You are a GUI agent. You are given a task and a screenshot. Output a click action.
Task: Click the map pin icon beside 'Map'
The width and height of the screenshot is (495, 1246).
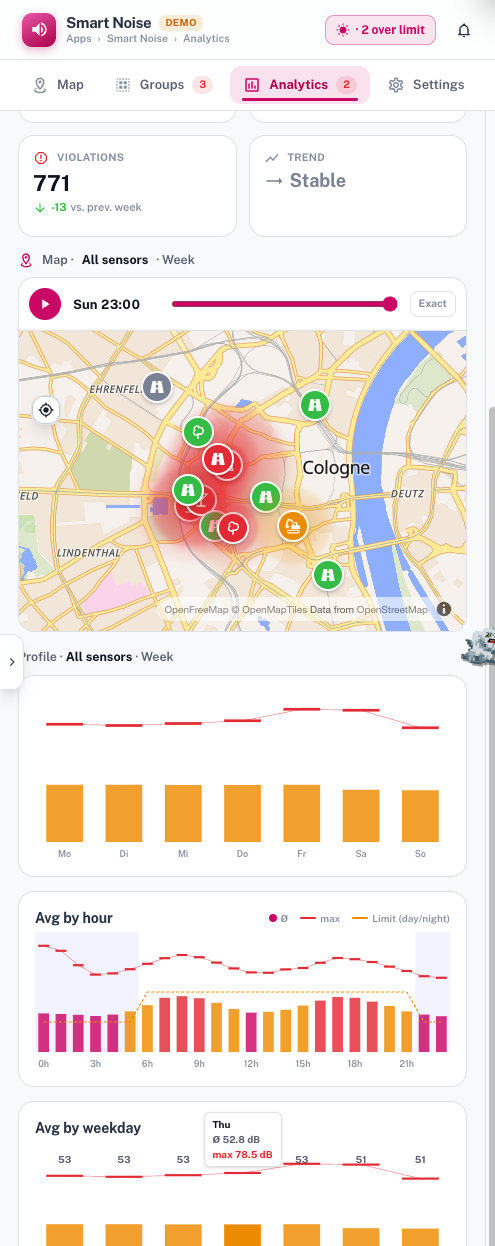[27, 260]
